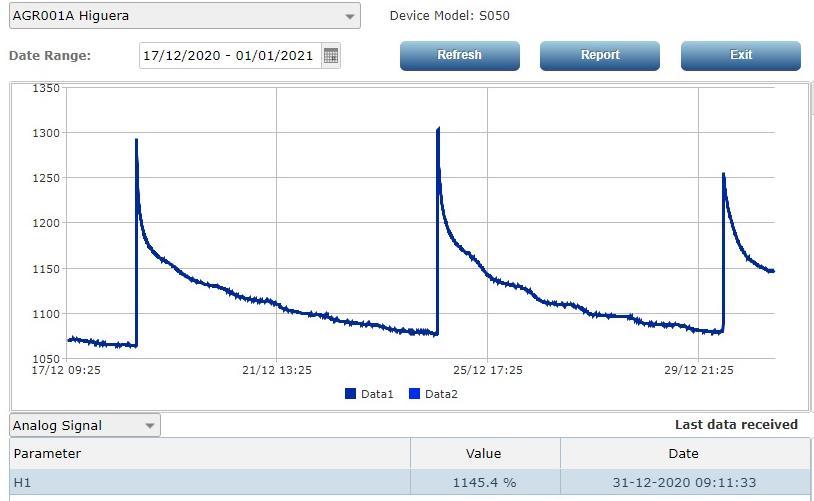Viewport: 814px width, 501px height.
Task: Toggle the Data2 series legend label
Action: tap(441, 394)
